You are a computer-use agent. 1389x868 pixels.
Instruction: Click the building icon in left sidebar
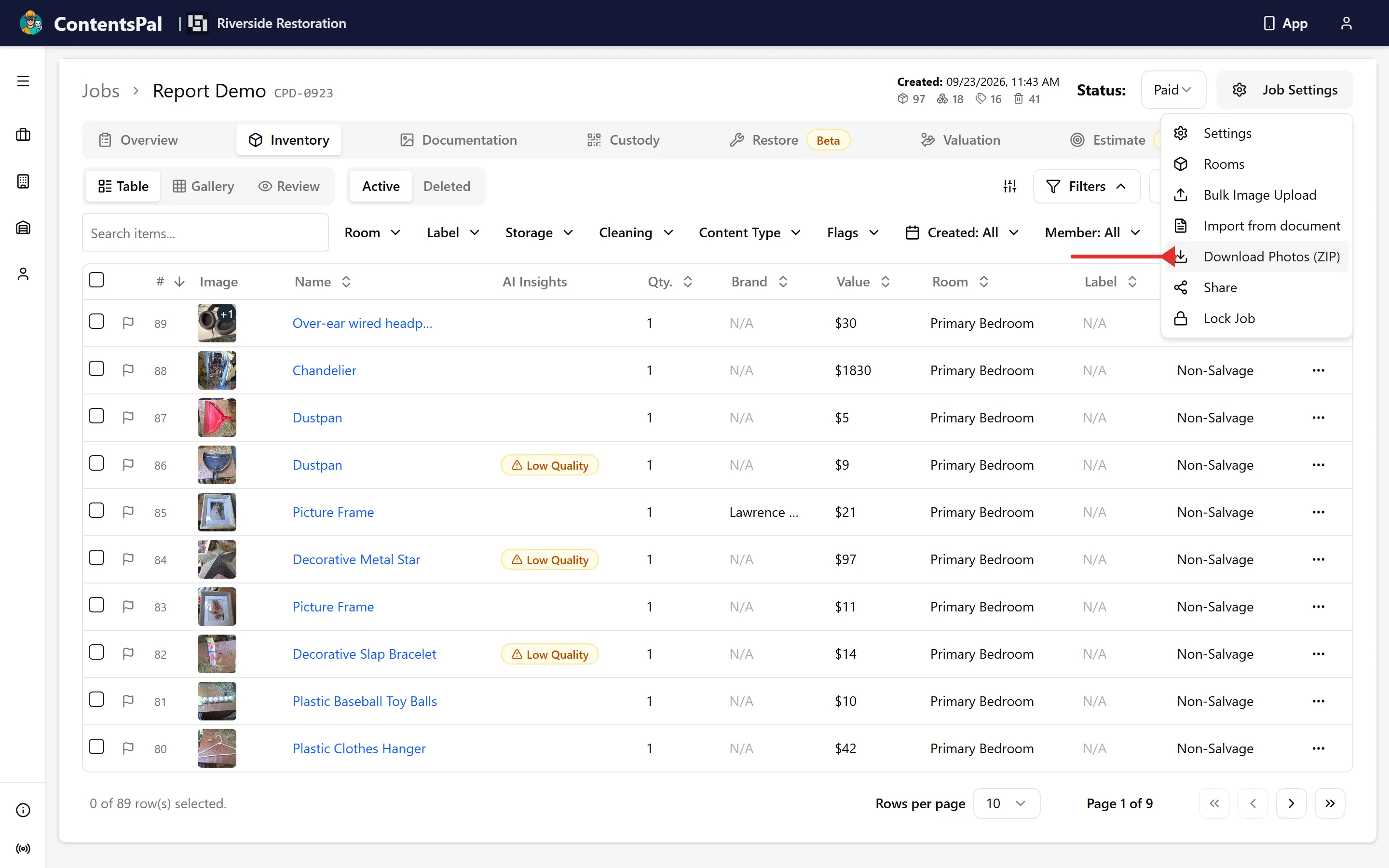click(x=23, y=181)
